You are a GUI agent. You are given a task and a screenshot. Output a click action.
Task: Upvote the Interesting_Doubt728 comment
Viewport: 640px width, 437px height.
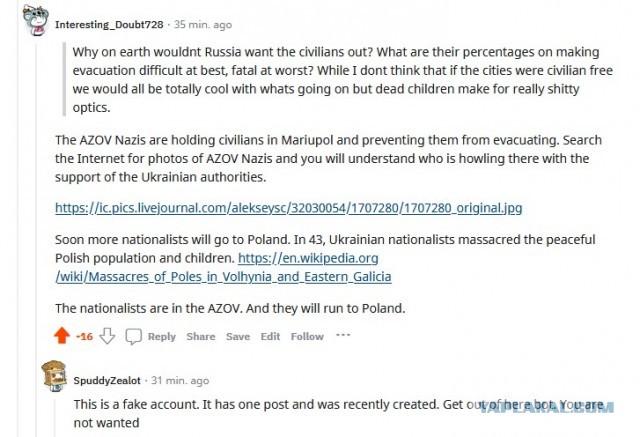coord(62,336)
